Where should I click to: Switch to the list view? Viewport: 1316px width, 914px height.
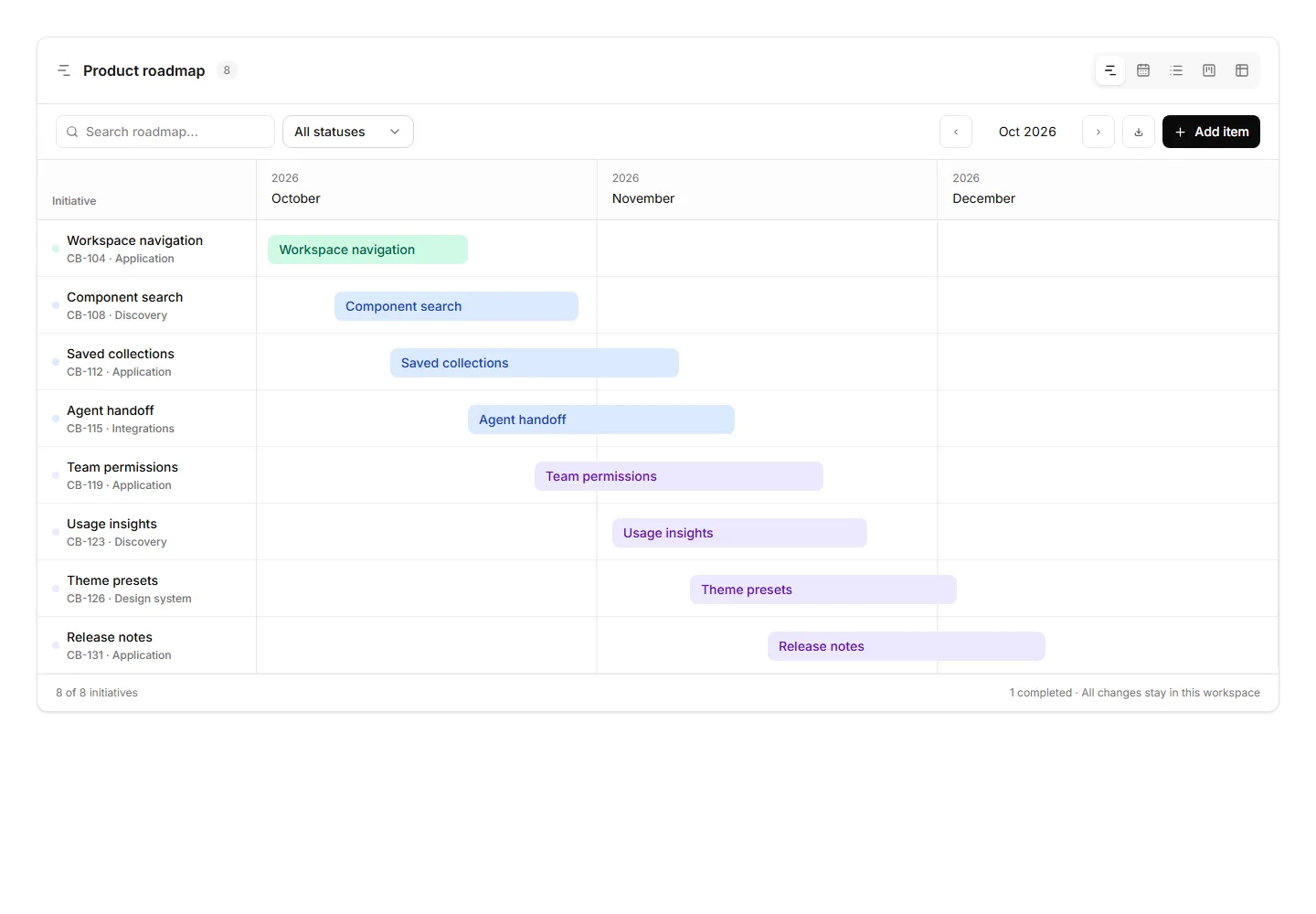coord(1176,70)
